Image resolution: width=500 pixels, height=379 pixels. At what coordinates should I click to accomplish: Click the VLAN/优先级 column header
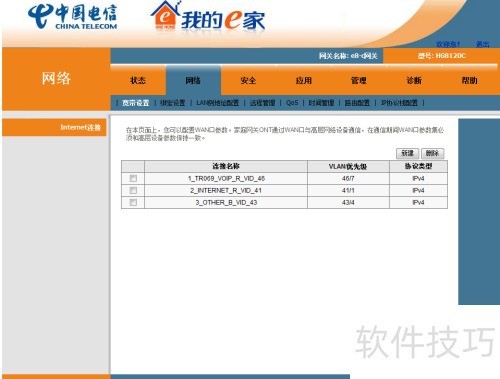pyautogui.click(x=348, y=166)
